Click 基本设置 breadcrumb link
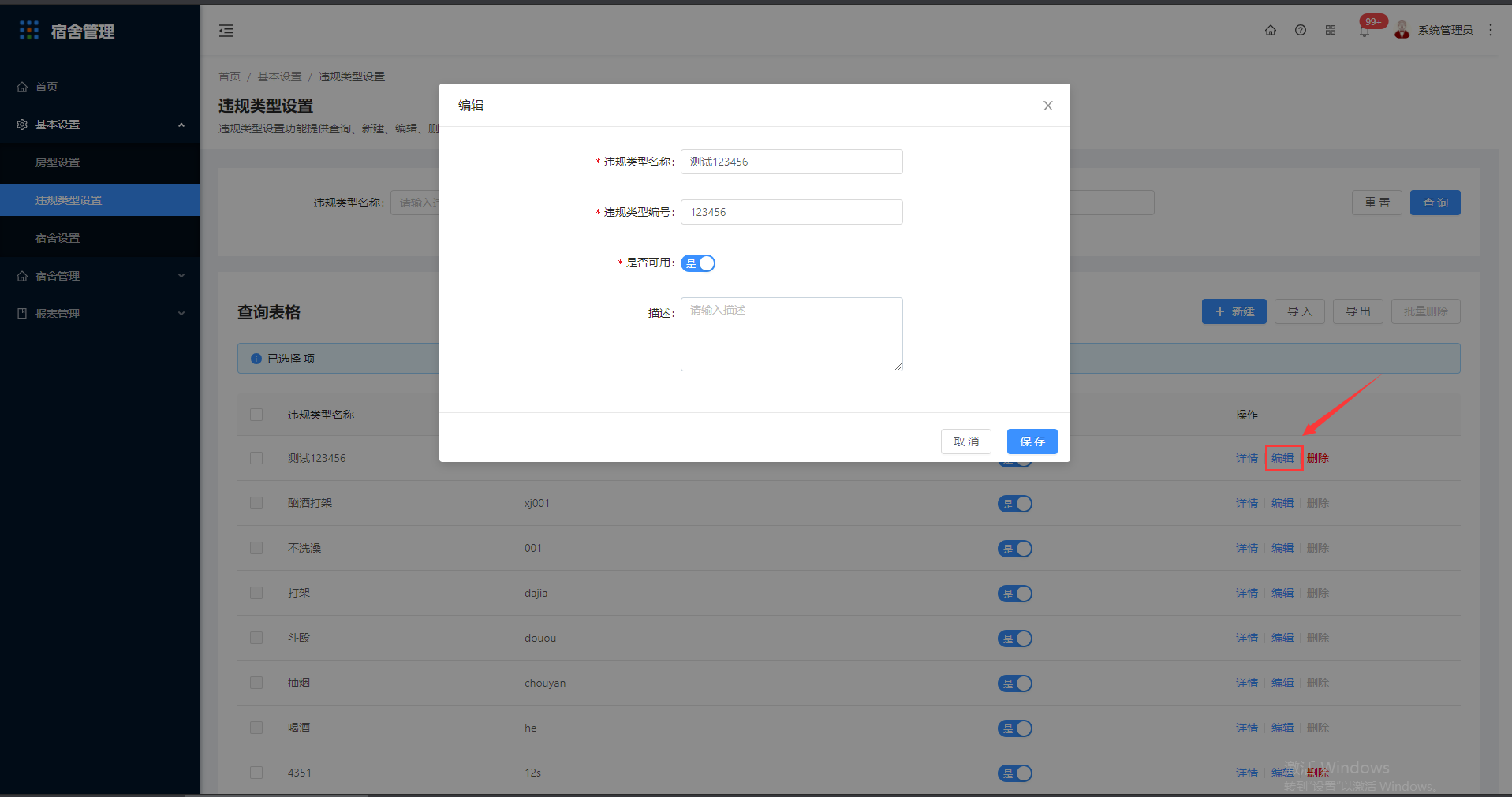 point(279,76)
